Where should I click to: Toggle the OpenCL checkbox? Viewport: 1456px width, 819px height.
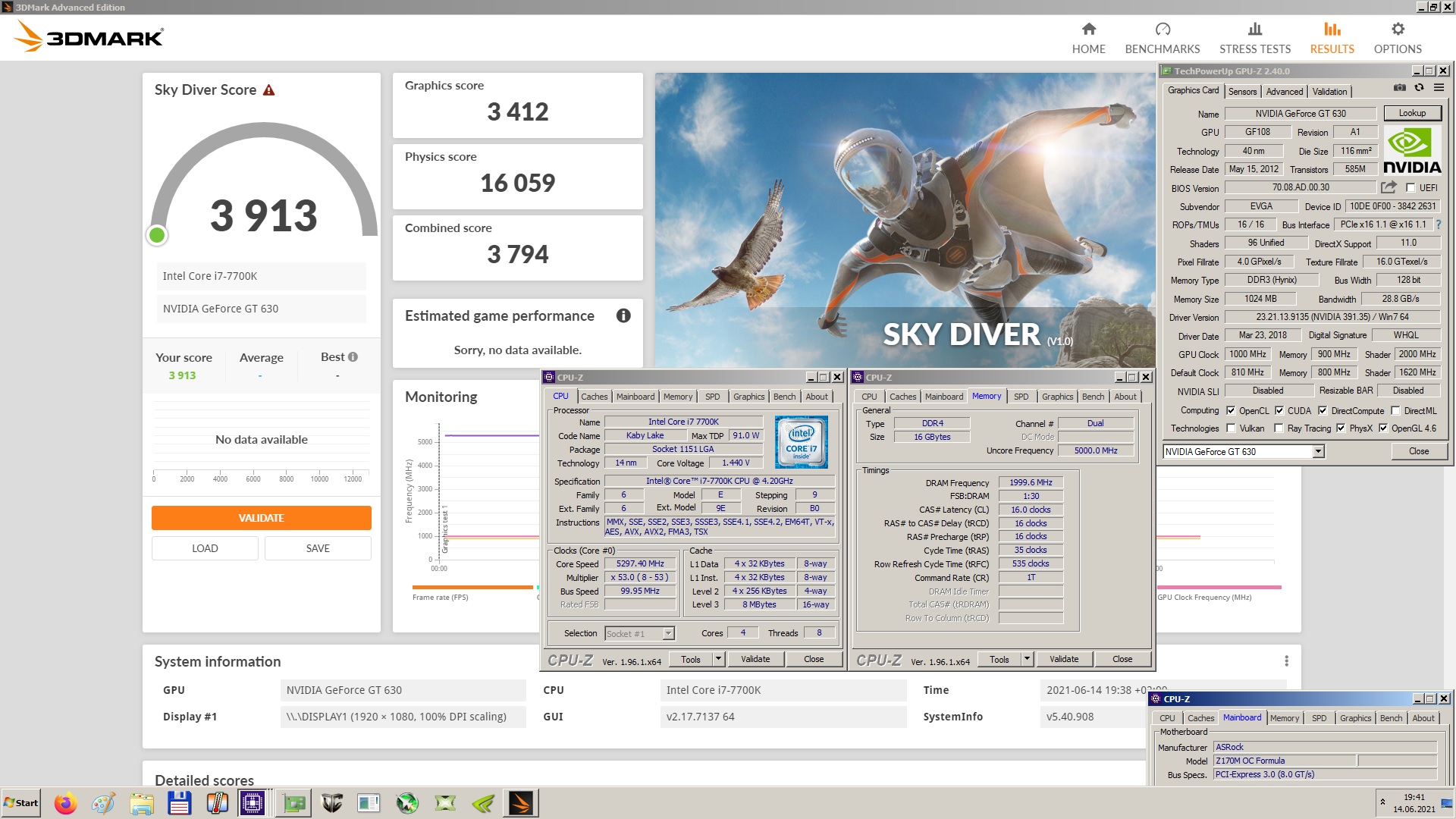point(1231,410)
